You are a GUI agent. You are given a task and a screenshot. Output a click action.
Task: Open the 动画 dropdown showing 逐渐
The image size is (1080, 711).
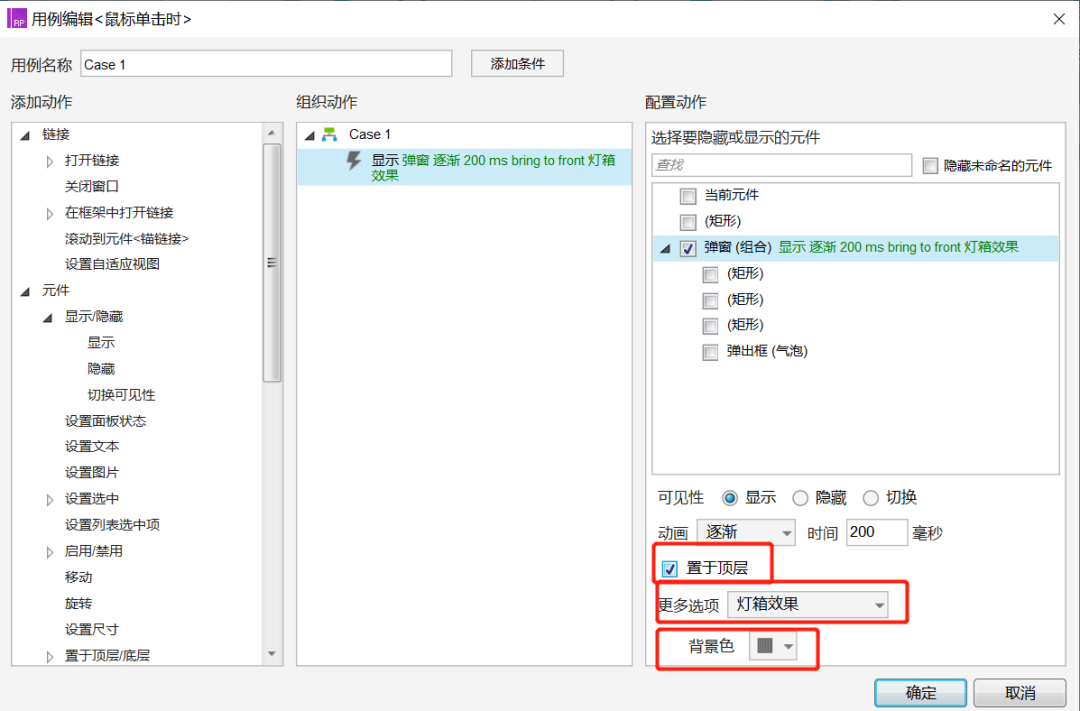point(746,533)
